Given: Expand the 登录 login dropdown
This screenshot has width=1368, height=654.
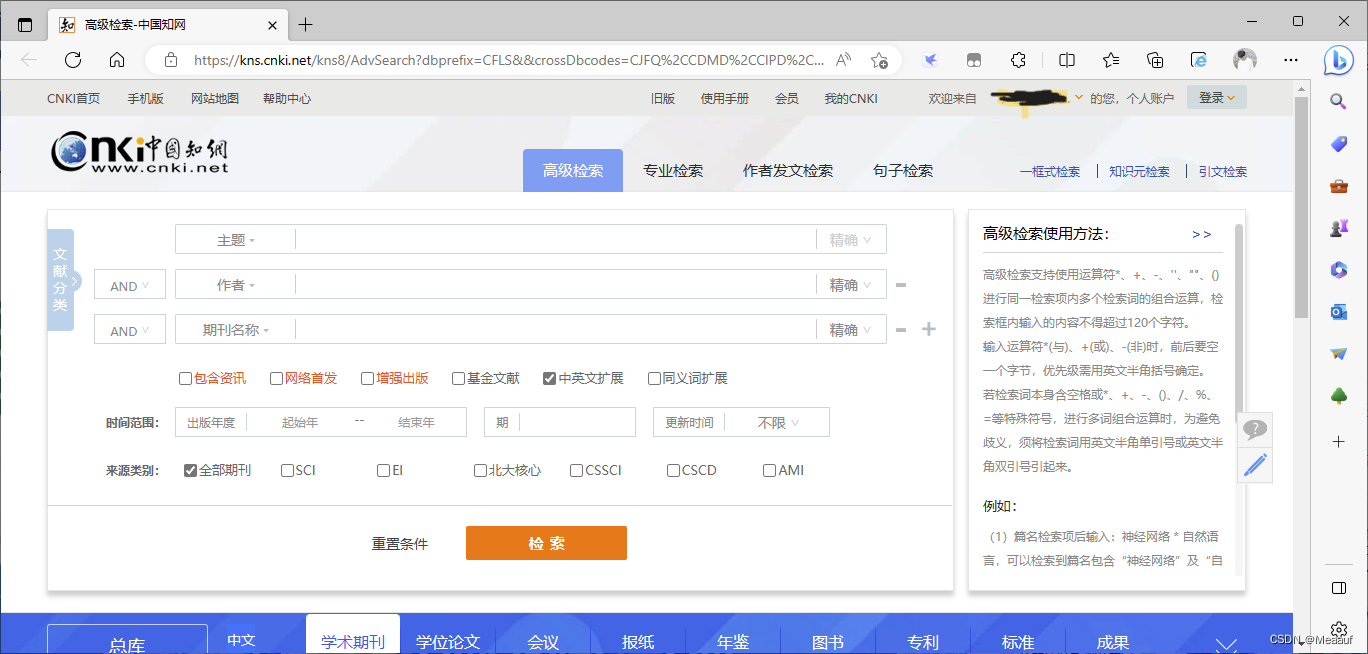Looking at the screenshot, I should coord(1217,97).
